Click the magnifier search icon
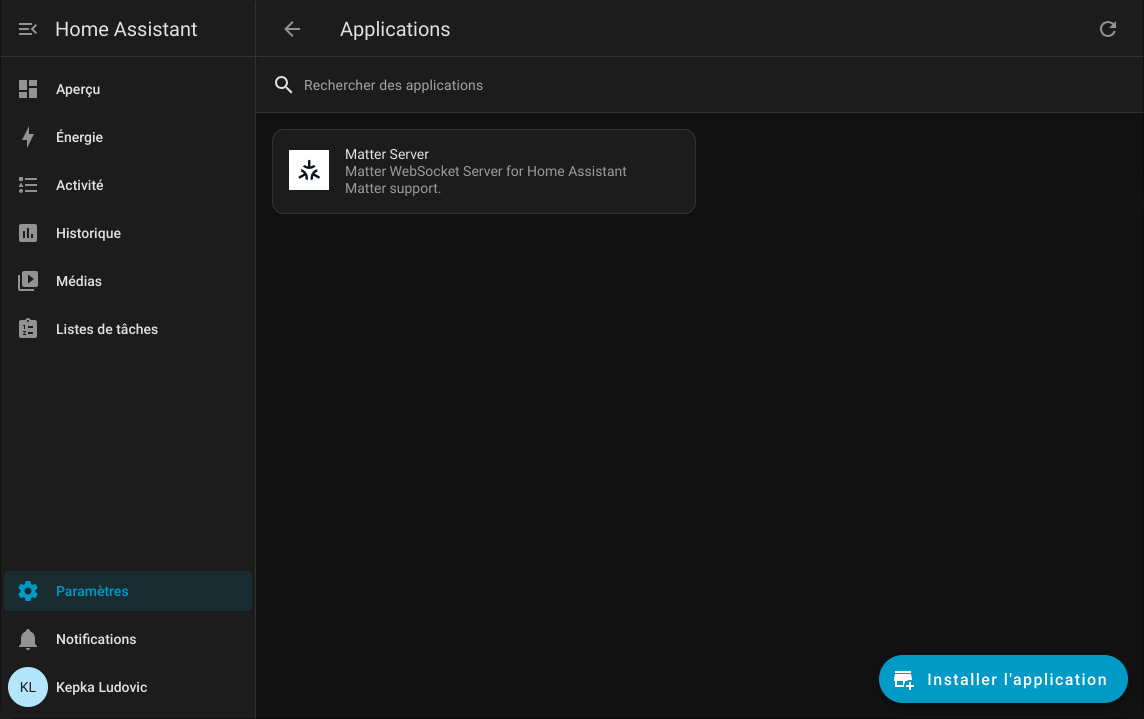 coord(284,85)
